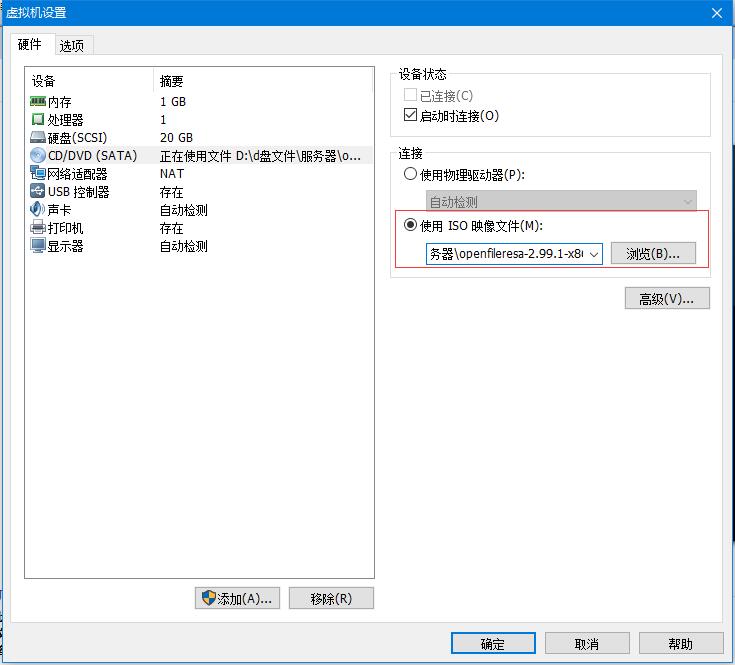Click the 浏览(B)... browse button
Image resolution: width=735 pixels, height=665 pixels.
(x=653, y=254)
